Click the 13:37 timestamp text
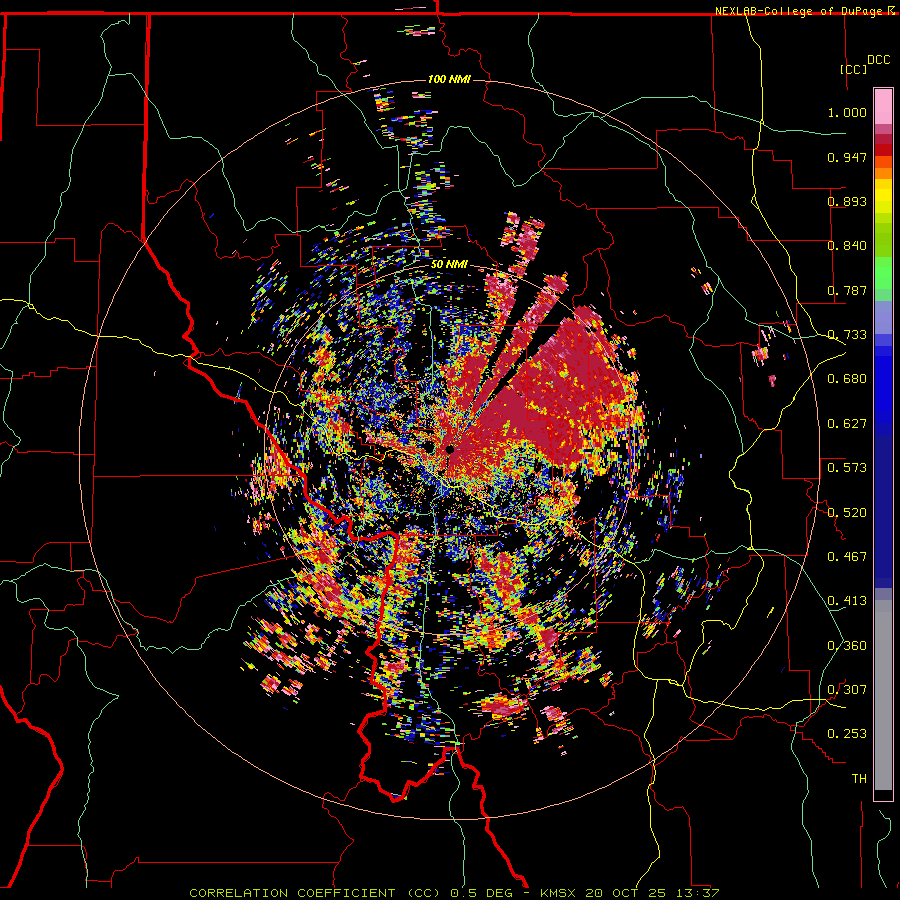Image resolution: width=900 pixels, height=900 pixels. click(x=696, y=893)
